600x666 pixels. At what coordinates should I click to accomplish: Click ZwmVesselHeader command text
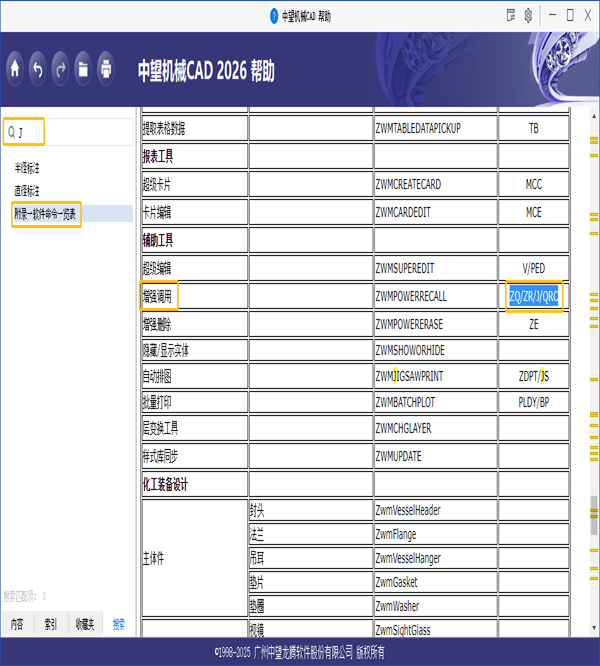408,511
